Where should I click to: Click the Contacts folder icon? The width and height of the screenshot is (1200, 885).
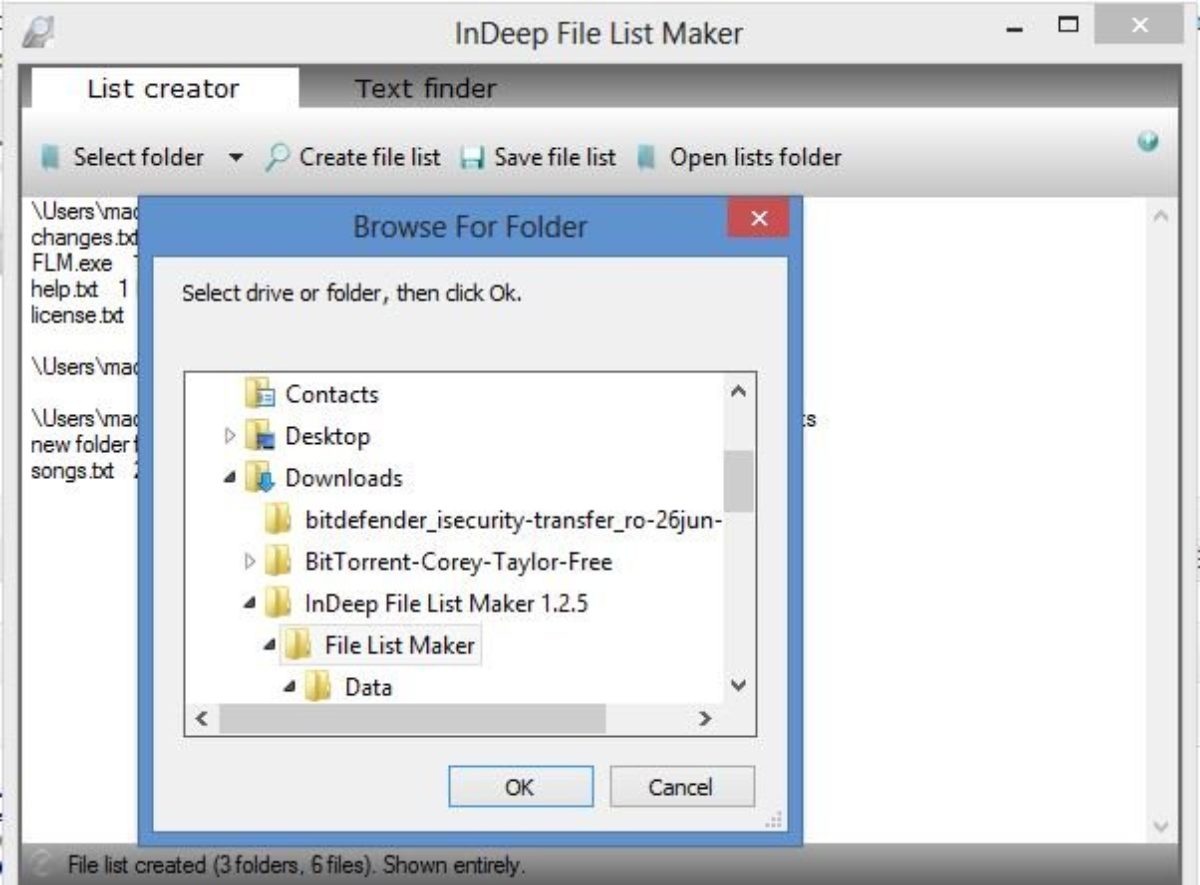pos(260,394)
